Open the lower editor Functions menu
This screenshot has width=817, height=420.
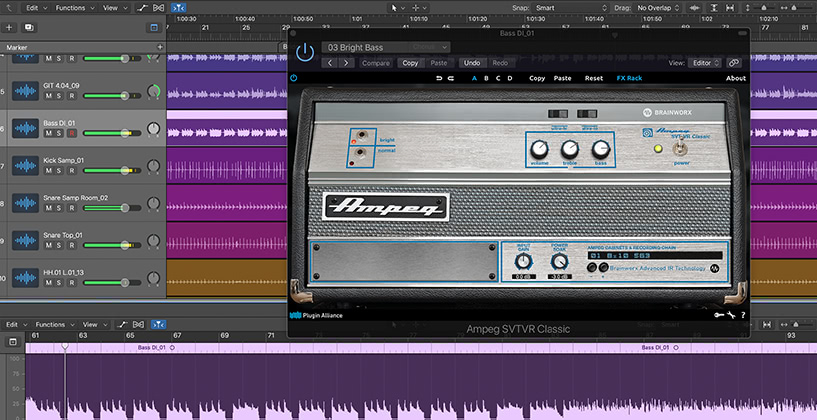point(54,325)
